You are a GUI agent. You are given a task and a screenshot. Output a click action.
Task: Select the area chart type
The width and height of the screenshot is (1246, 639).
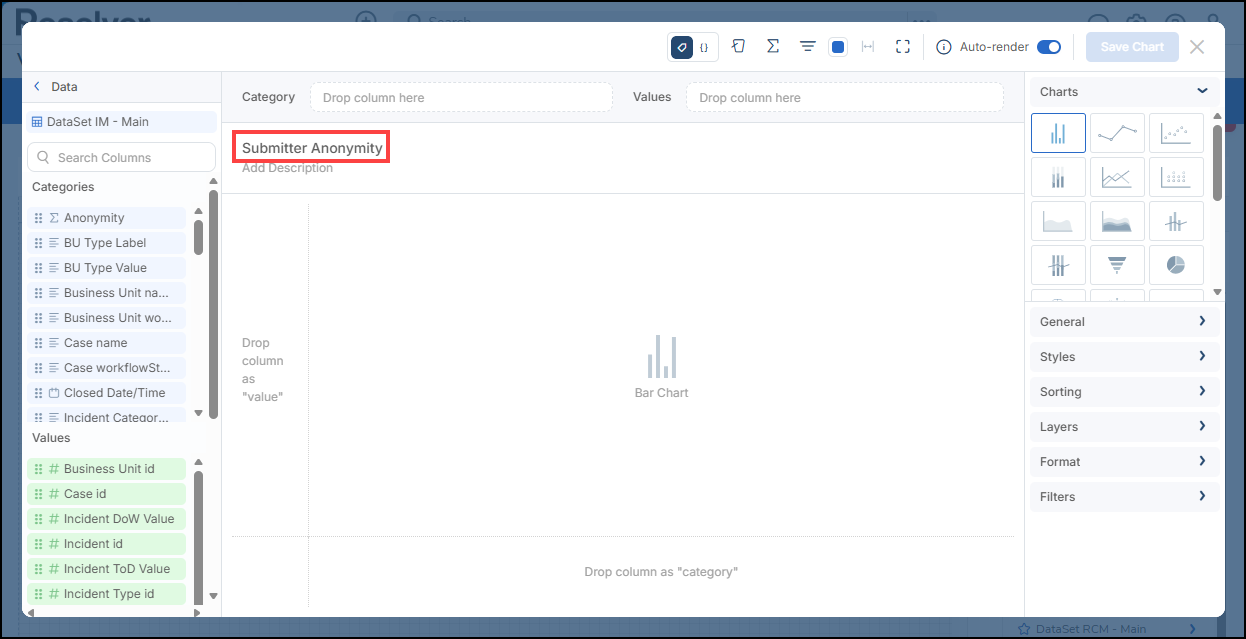point(1058,222)
